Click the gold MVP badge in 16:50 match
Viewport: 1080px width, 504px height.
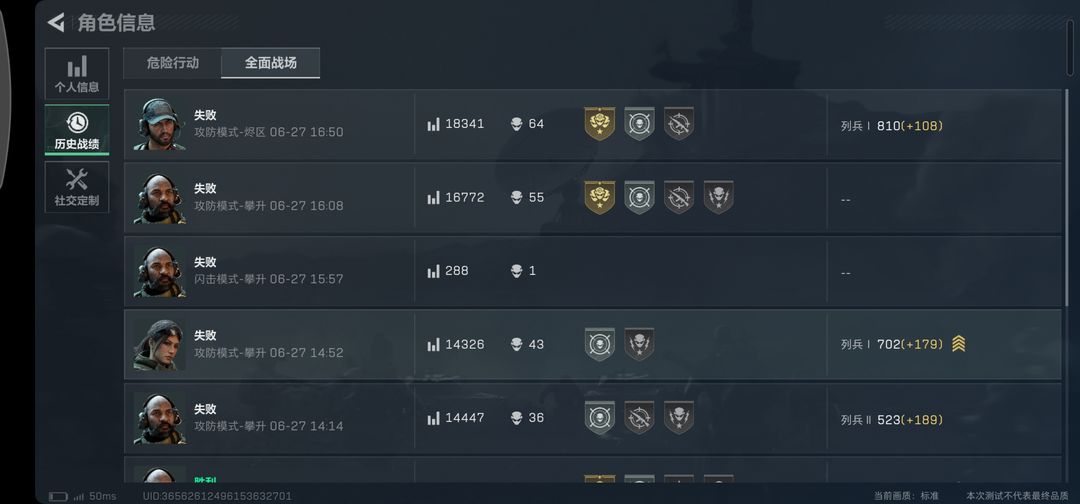click(x=599, y=124)
